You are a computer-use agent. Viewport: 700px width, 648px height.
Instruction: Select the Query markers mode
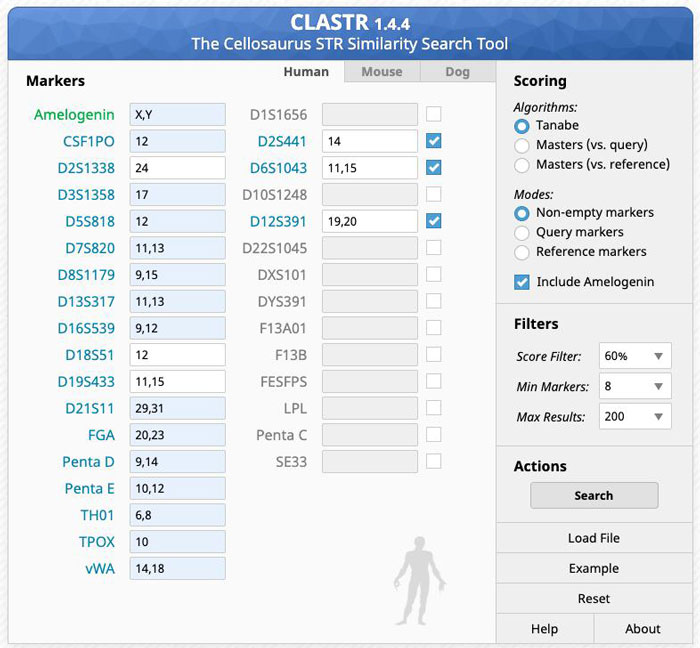click(x=521, y=232)
